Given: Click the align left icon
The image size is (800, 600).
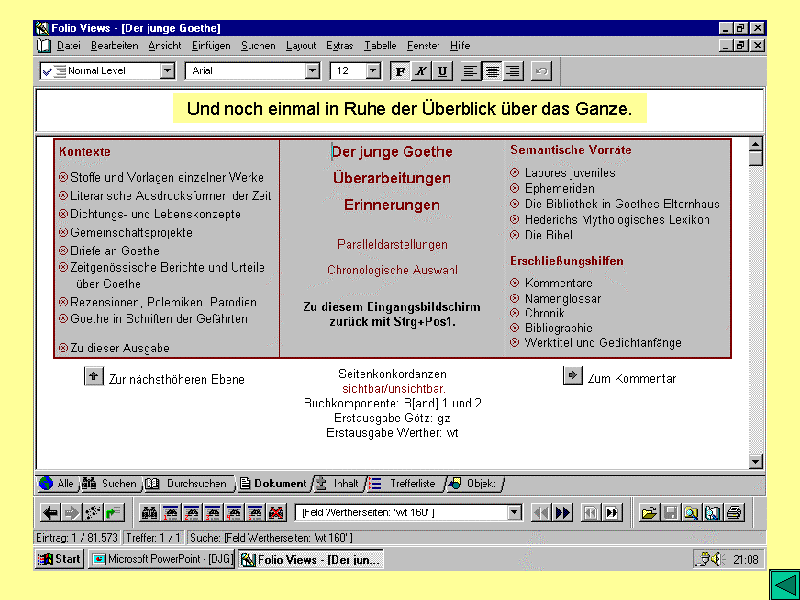Looking at the screenshot, I should (x=471, y=71).
